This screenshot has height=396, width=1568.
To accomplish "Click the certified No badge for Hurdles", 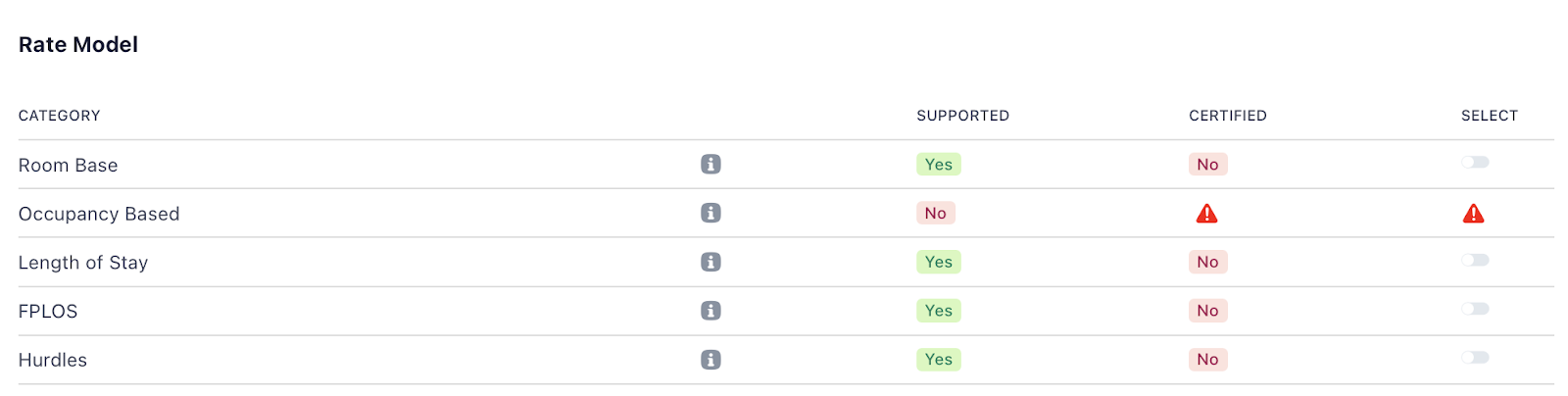I will tap(1207, 360).
